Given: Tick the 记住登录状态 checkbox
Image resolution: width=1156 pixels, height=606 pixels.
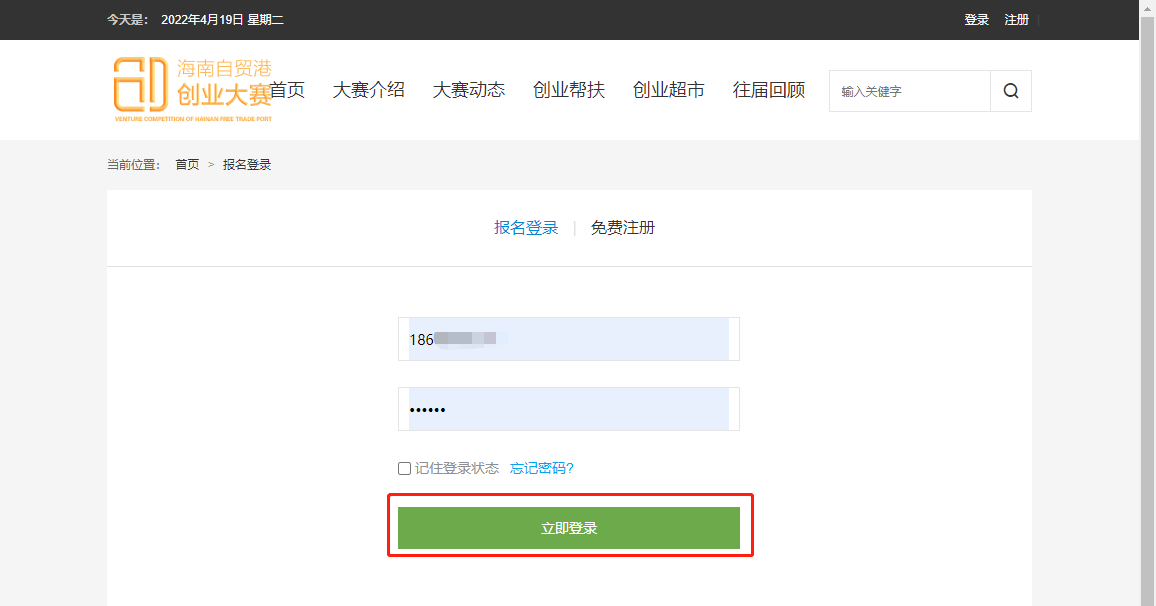Looking at the screenshot, I should pos(404,469).
